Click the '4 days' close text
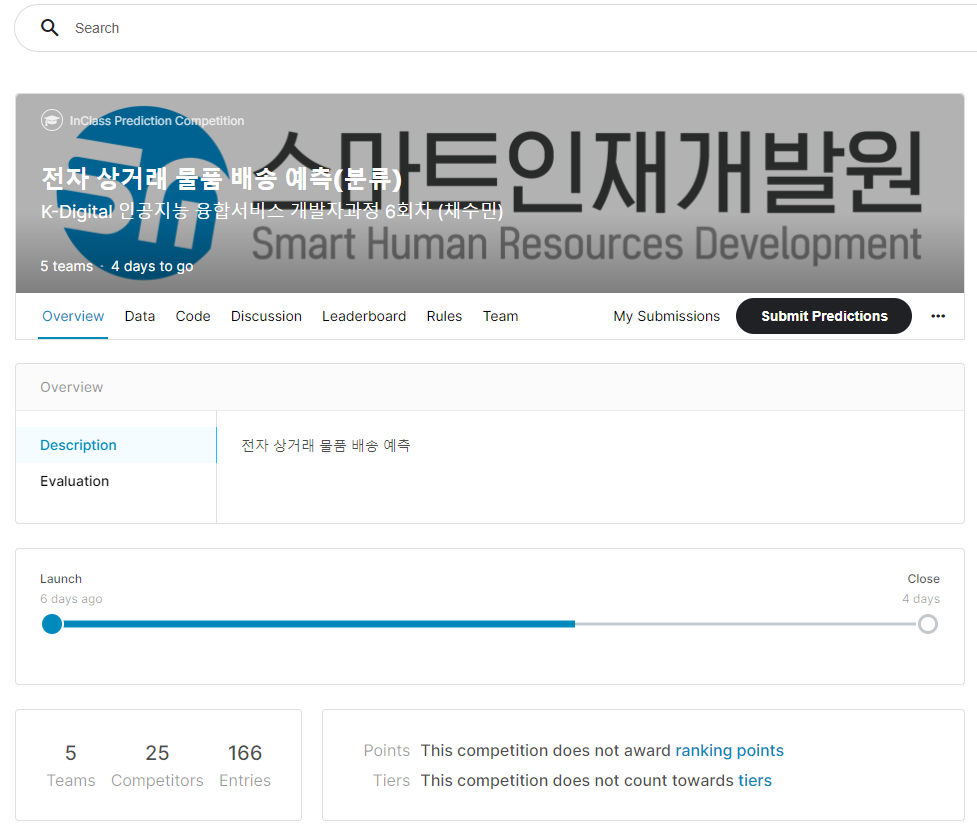 [x=921, y=599]
